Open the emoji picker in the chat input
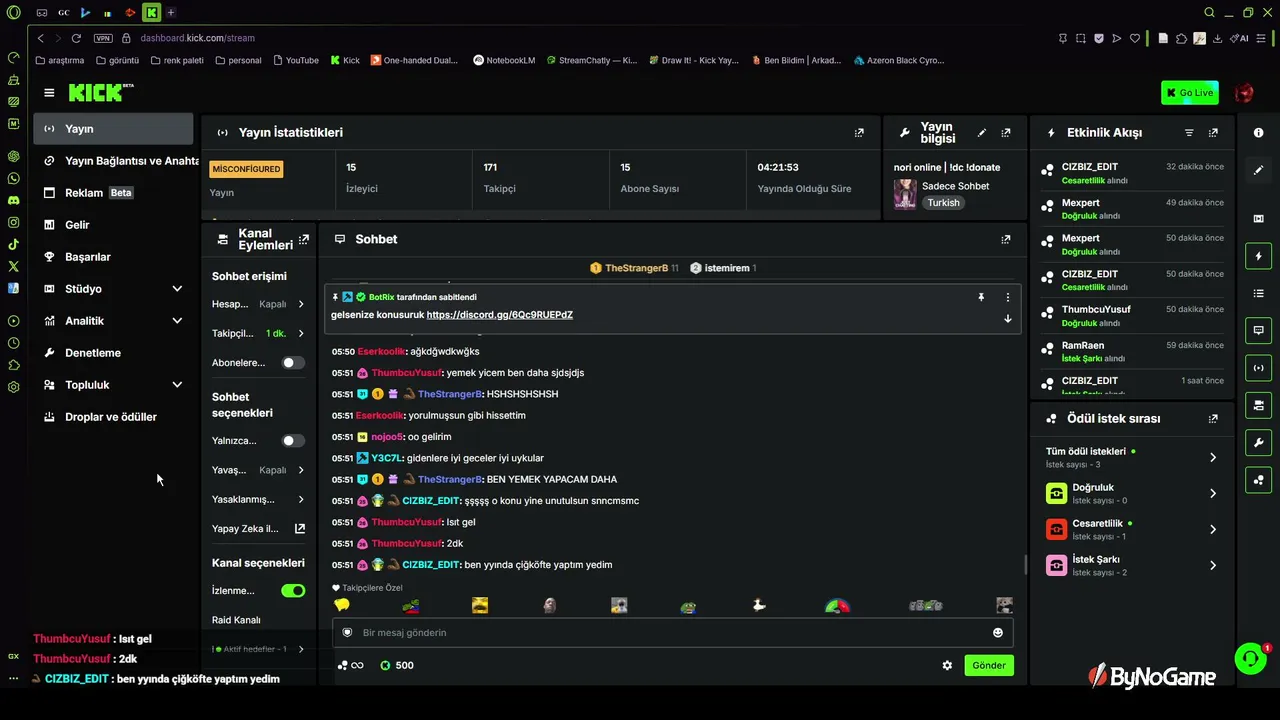 997,632
